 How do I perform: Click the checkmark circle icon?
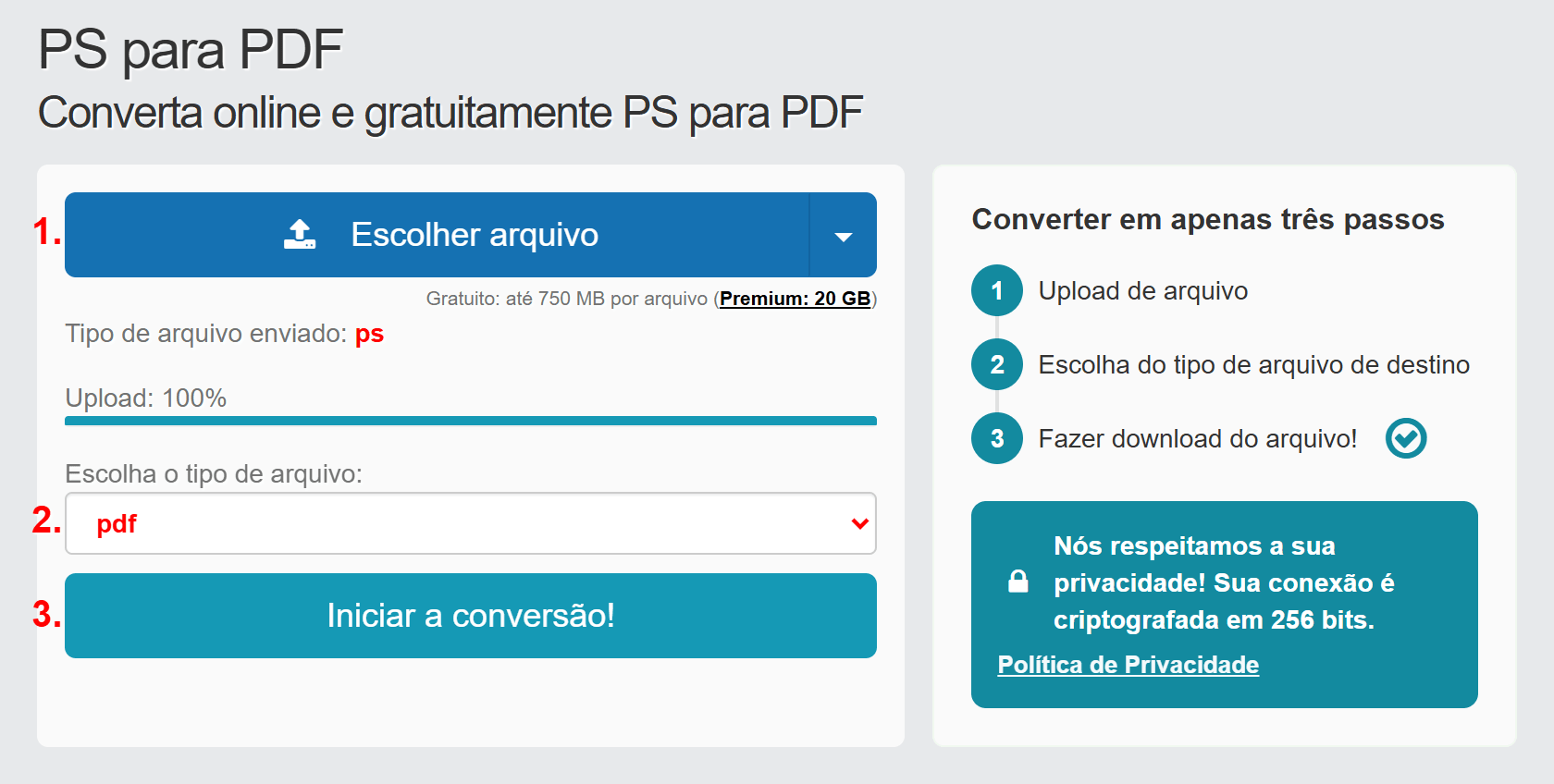1405,438
